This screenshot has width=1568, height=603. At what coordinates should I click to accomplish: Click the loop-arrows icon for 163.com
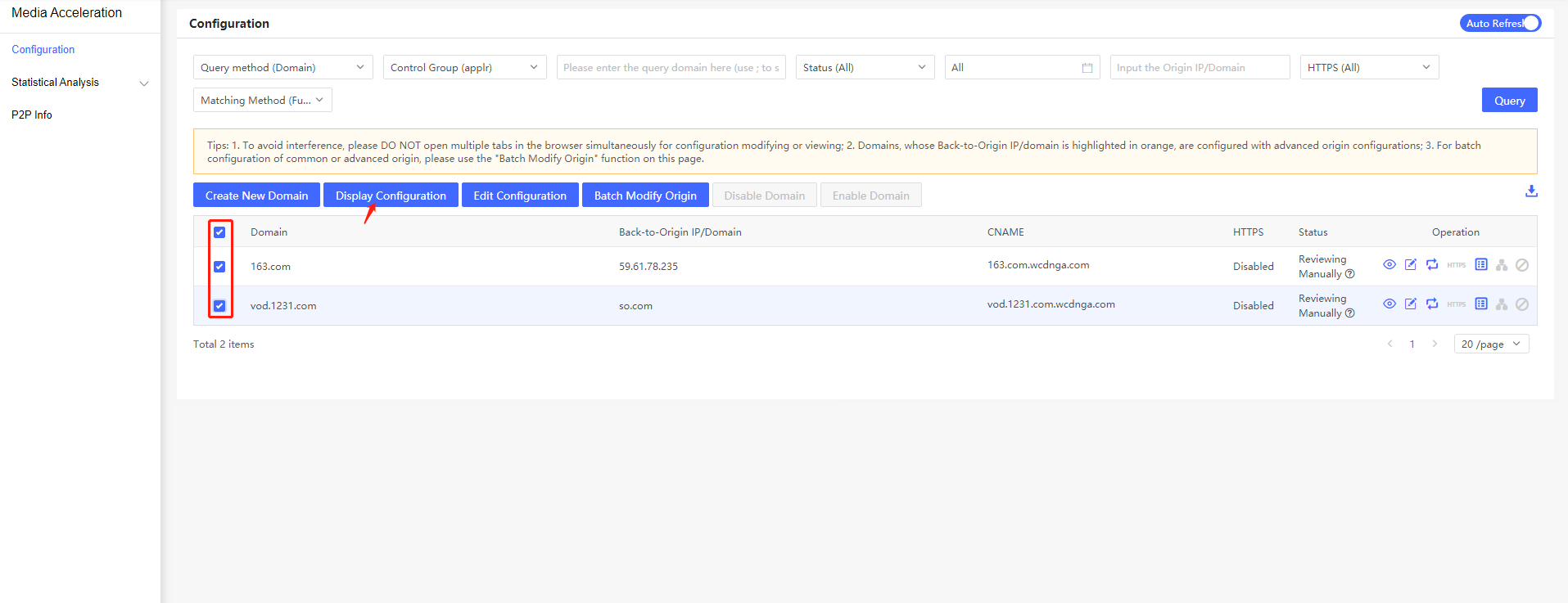click(x=1432, y=264)
